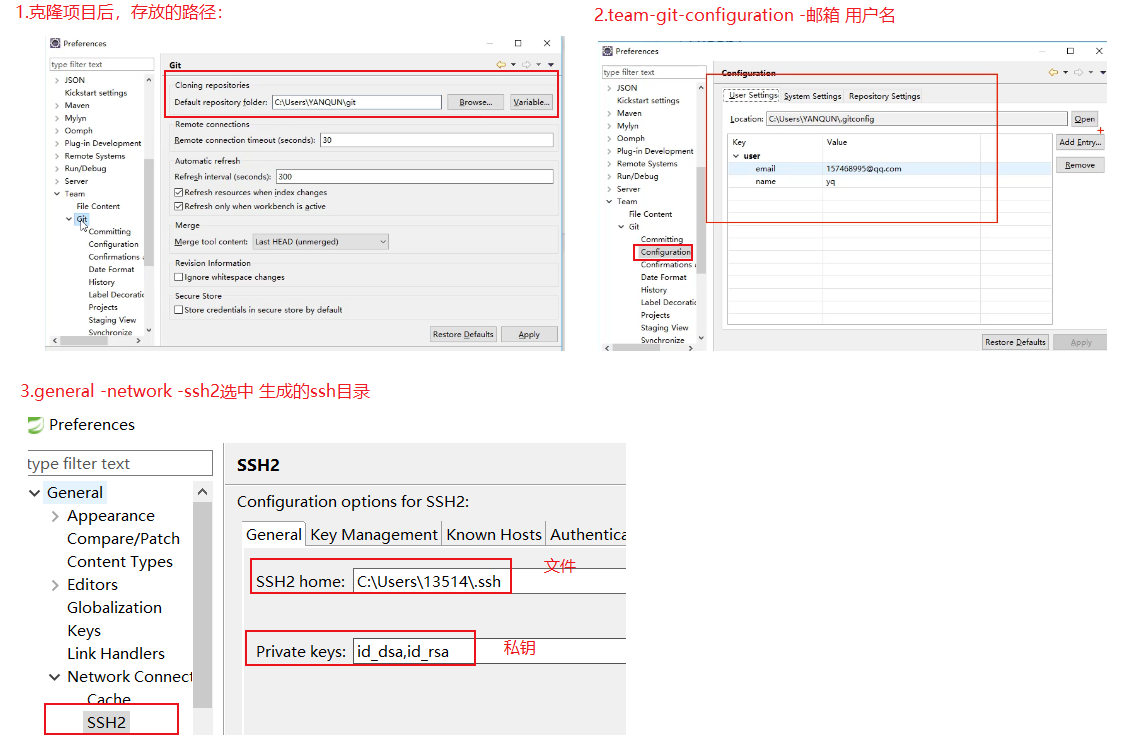1127x744 pixels.
Task: Click Browse button for default repository folder
Action: click(476, 102)
